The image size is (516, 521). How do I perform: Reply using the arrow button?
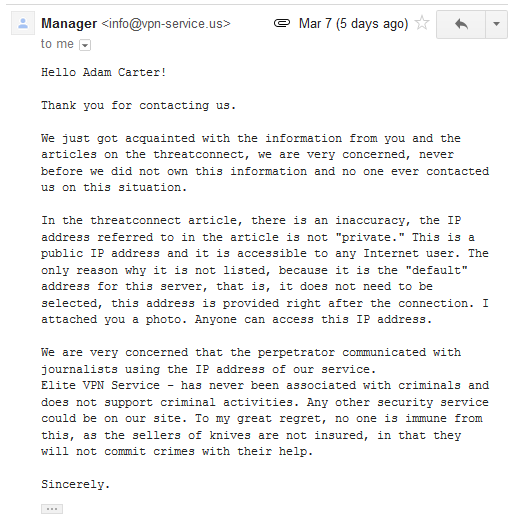click(x=461, y=24)
